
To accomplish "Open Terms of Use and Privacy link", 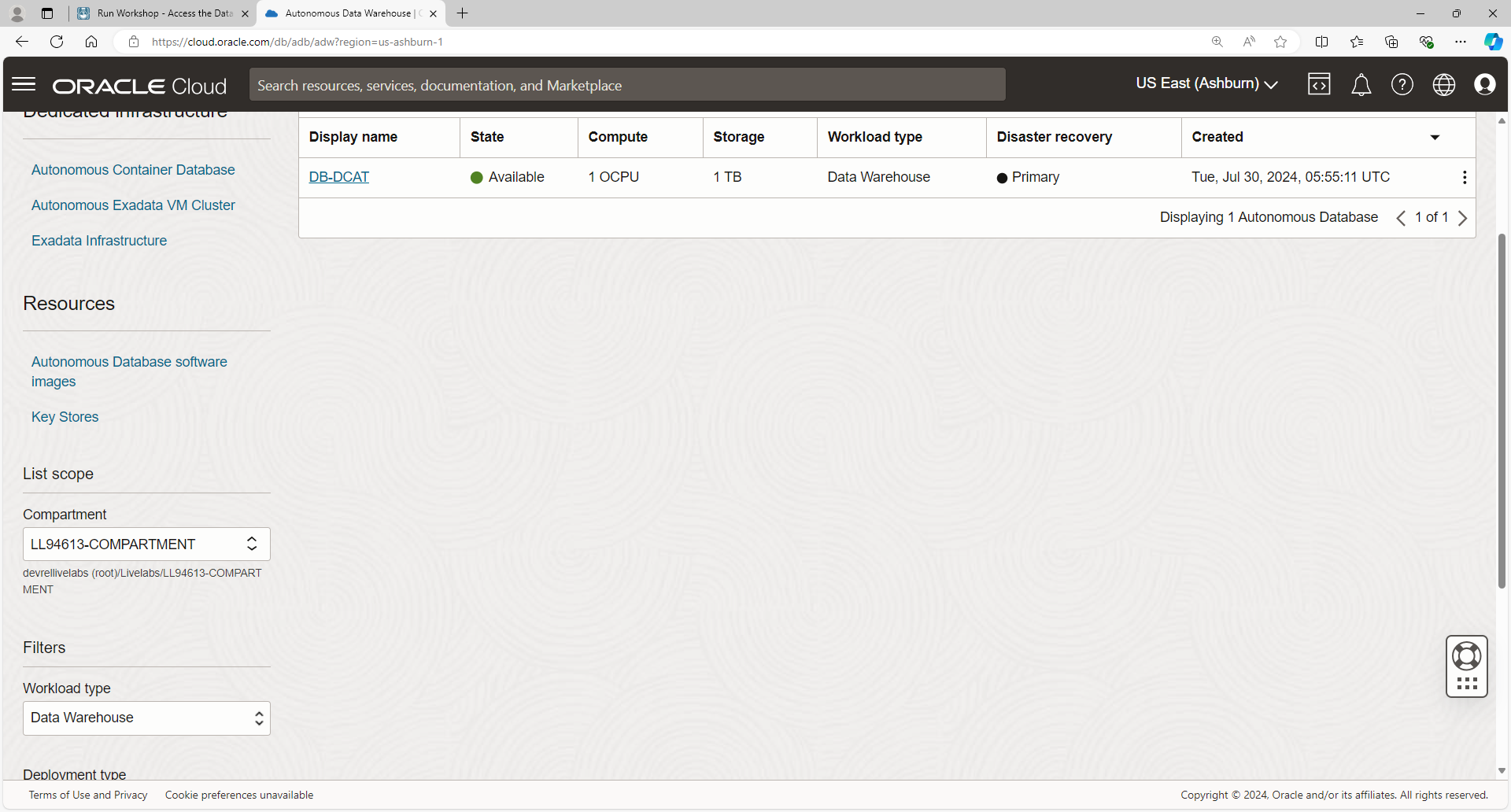I will [88, 795].
